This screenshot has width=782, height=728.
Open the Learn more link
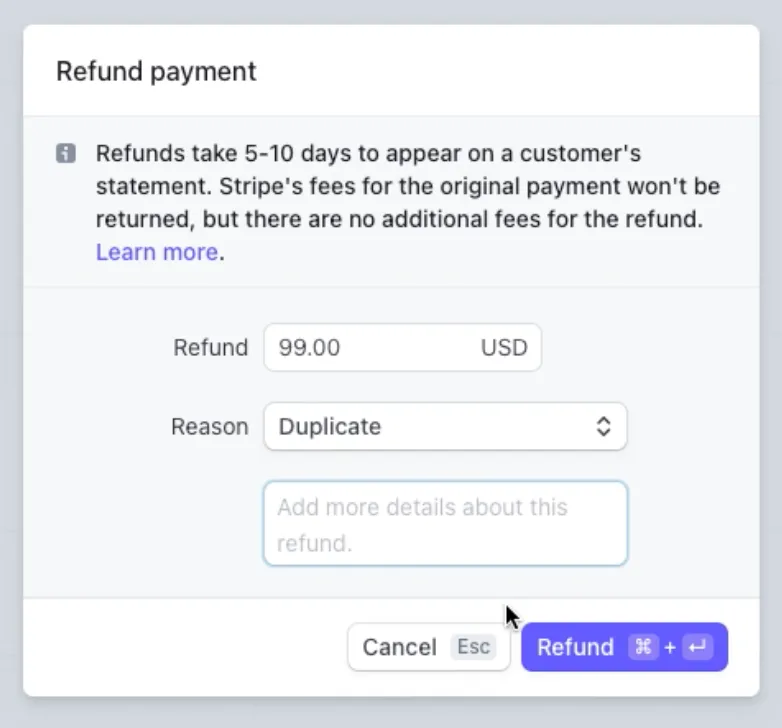(x=157, y=252)
